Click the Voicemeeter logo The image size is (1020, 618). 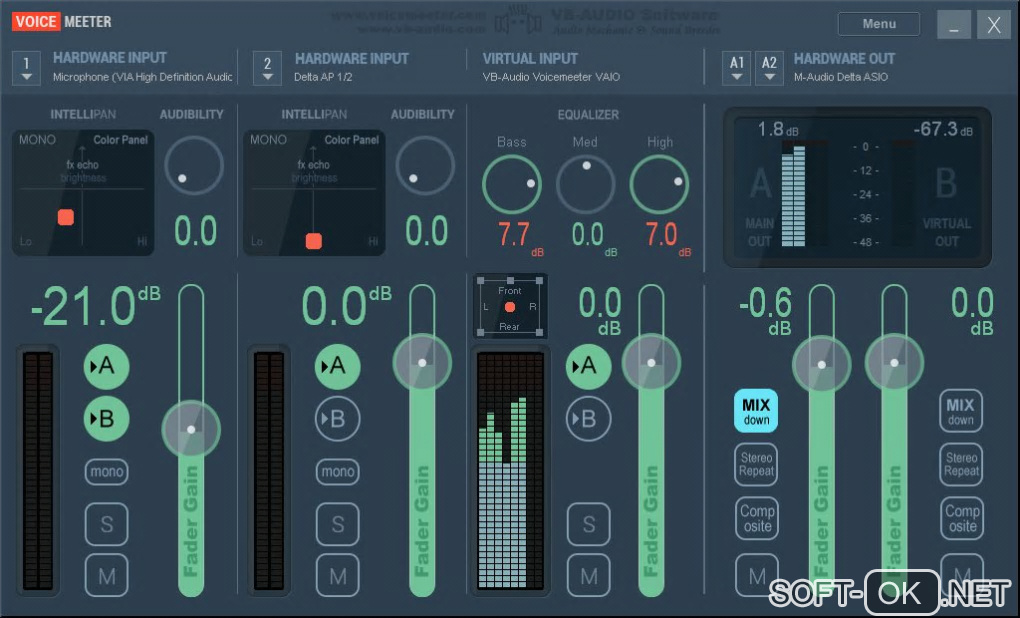pos(62,21)
